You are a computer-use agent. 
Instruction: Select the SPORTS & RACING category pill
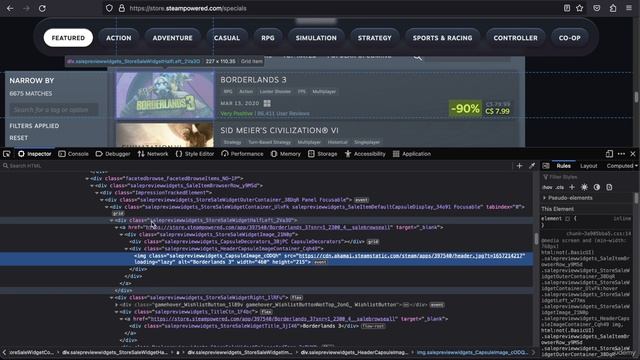point(442,38)
